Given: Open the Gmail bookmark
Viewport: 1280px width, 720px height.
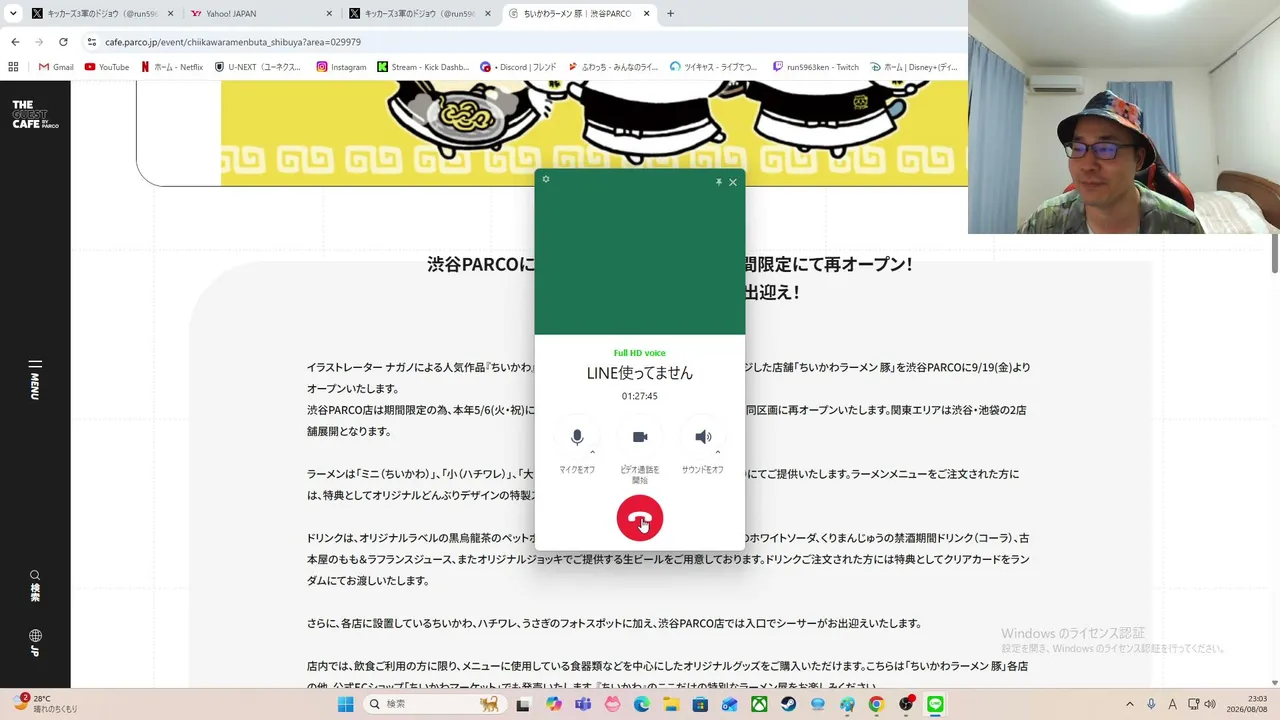Looking at the screenshot, I should point(56,67).
